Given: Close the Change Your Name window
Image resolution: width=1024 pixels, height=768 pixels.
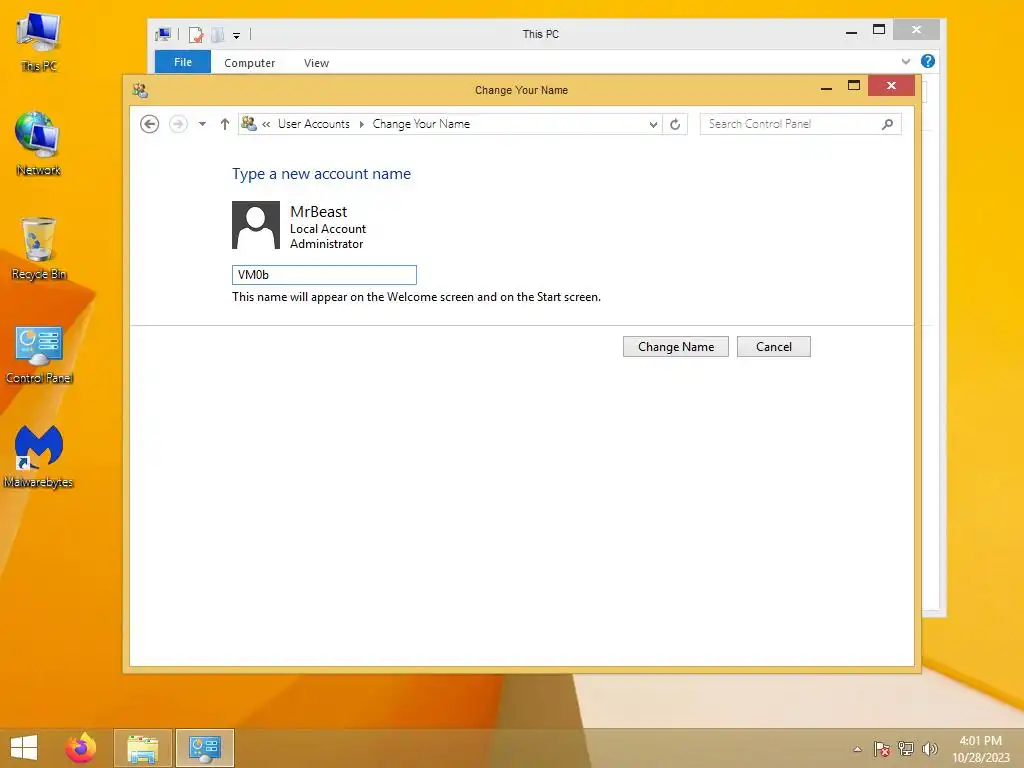Looking at the screenshot, I should coord(891,86).
